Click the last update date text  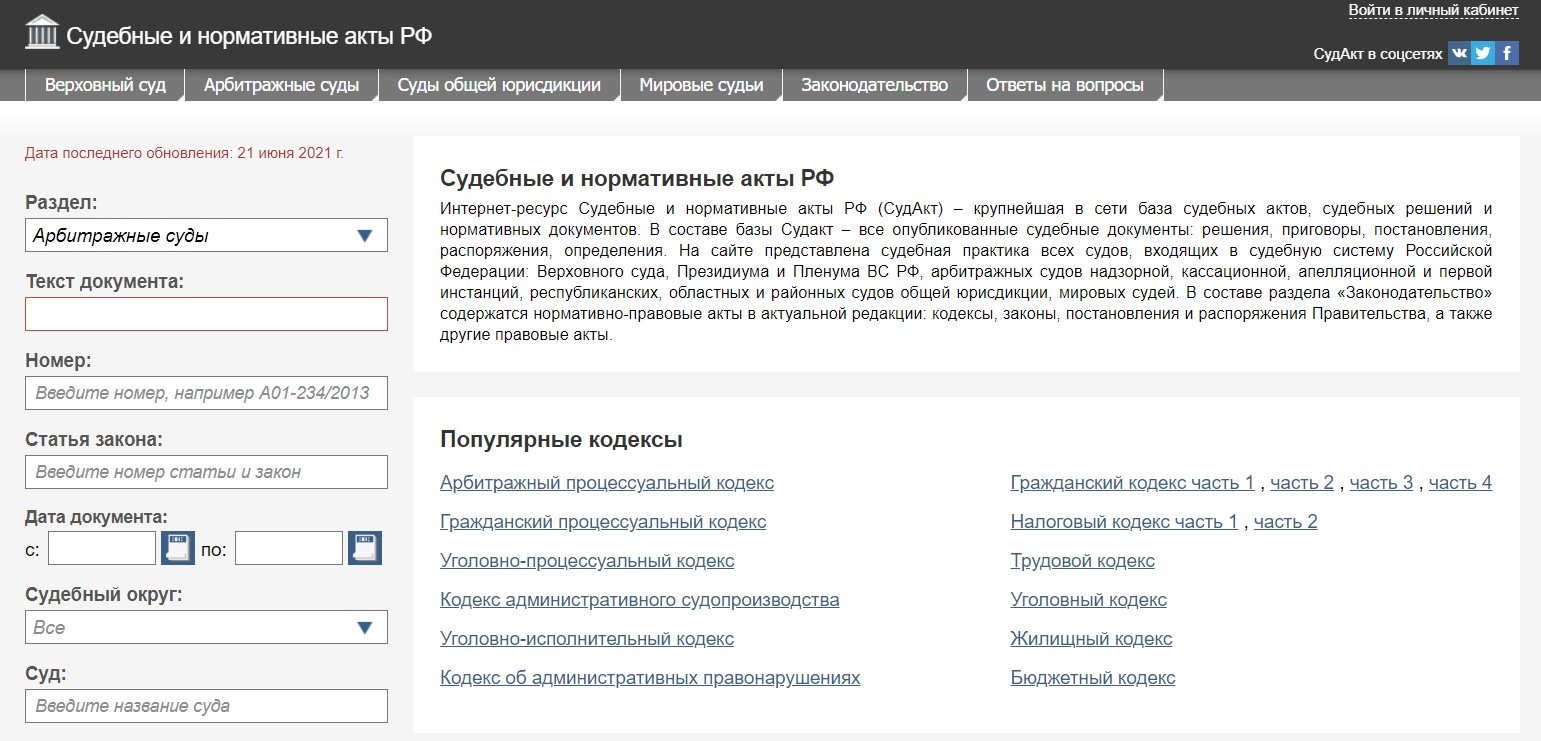[x=184, y=153]
